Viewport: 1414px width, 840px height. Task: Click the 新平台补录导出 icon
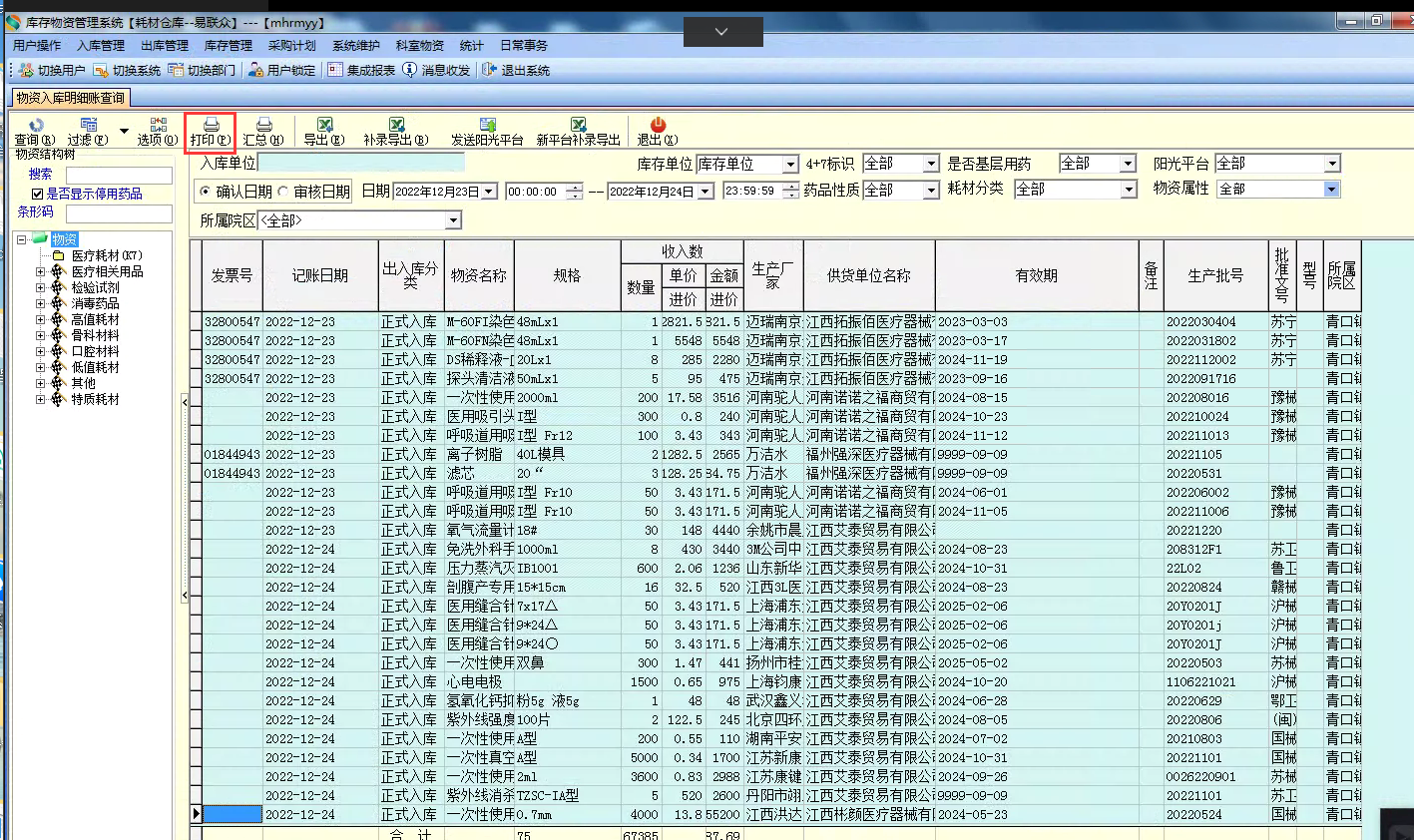[579, 125]
